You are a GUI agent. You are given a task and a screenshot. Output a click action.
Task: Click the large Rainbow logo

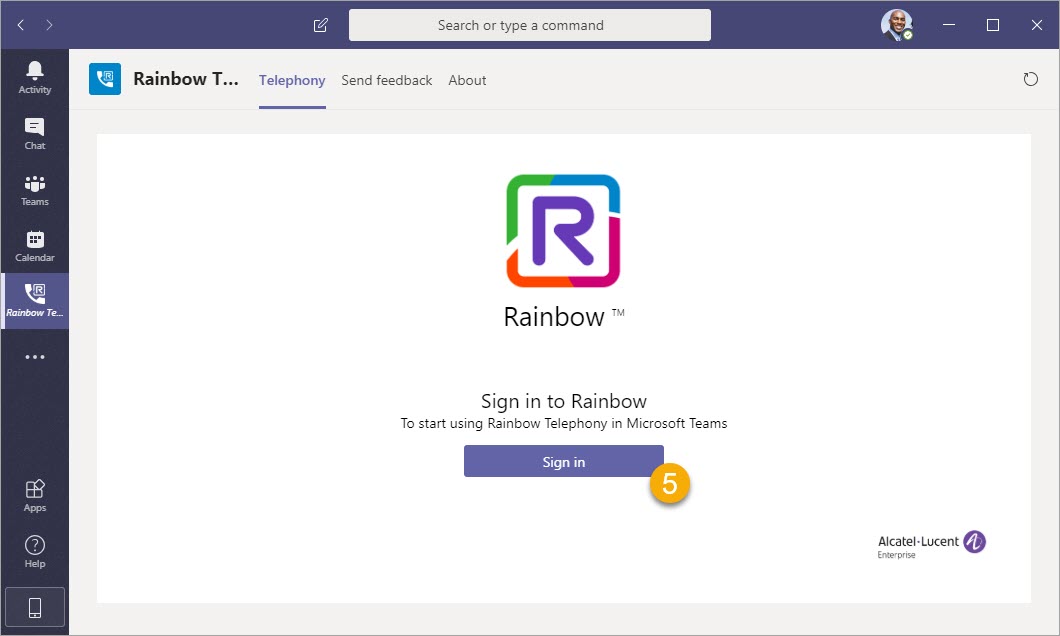[563, 231]
